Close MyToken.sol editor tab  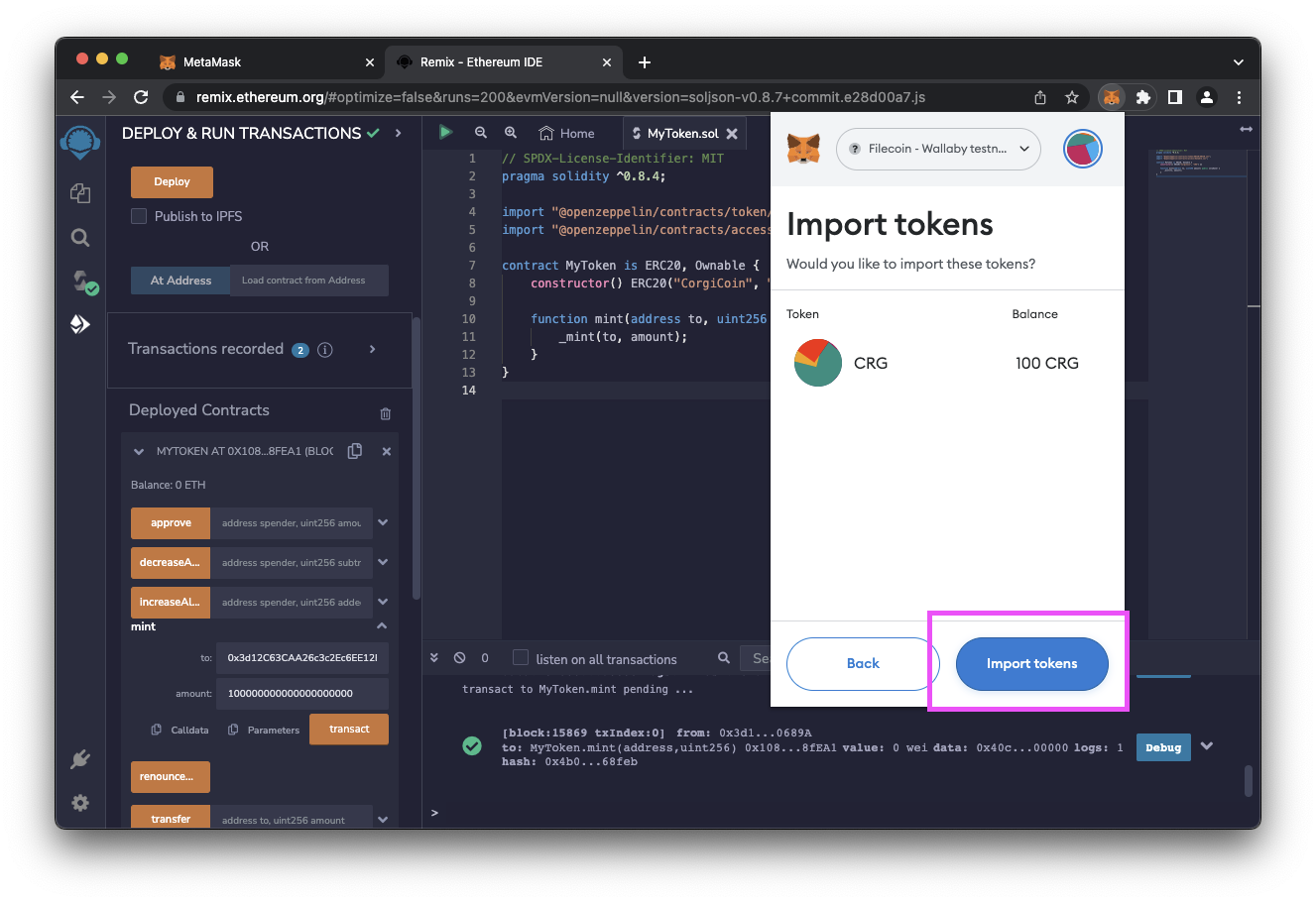click(x=732, y=133)
